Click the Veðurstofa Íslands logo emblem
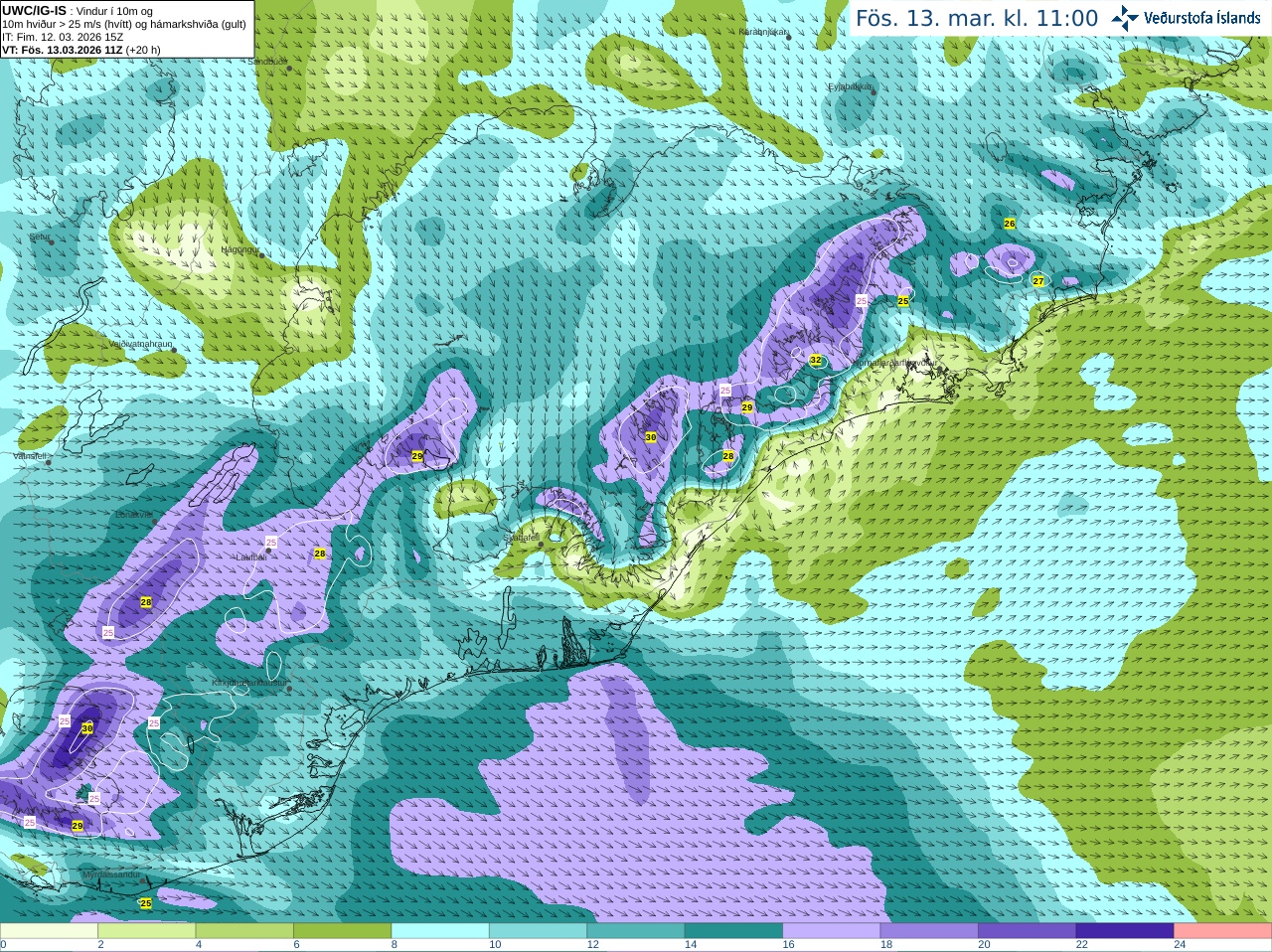The image size is (1272, 952). click(x=1126, y=18)
